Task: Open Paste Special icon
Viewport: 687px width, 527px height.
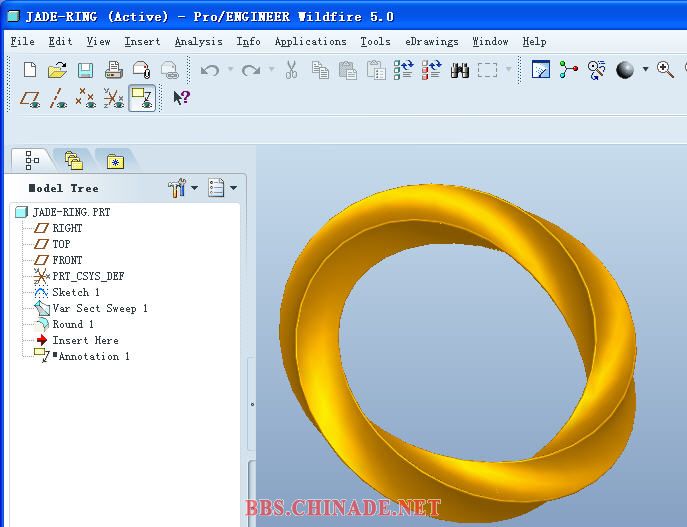Action: 376,70
